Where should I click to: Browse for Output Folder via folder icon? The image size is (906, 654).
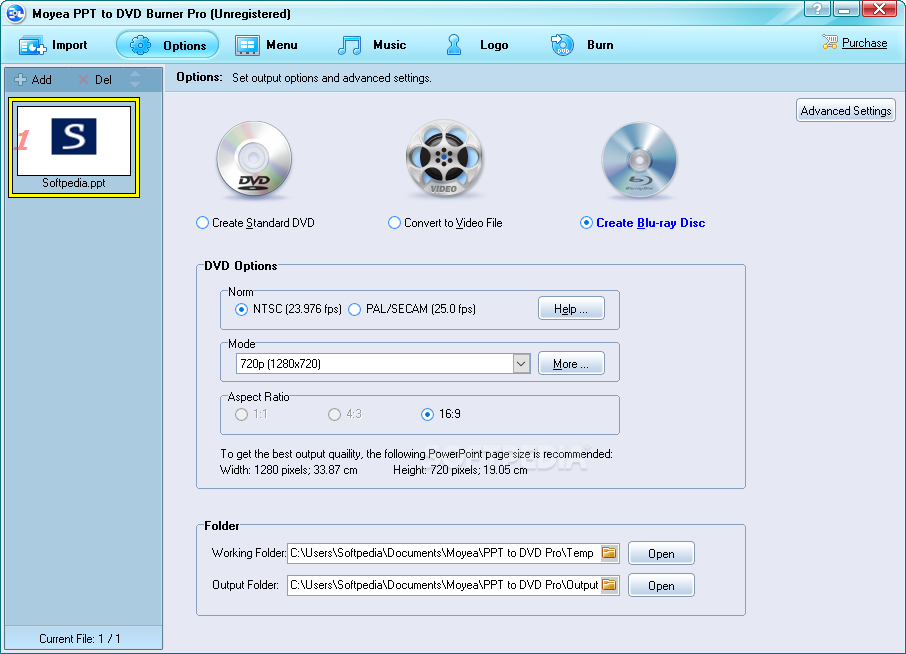[609, 585]
